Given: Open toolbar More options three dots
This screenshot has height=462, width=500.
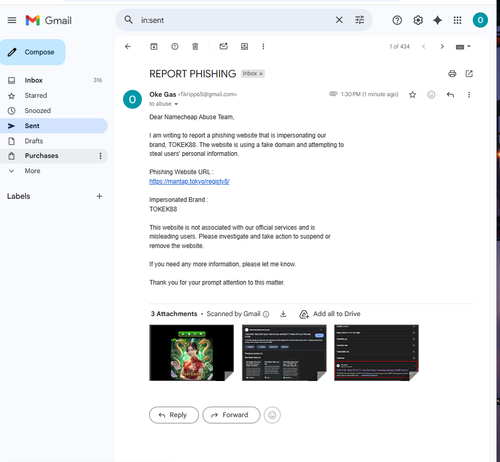Looking at the screenshot, I should point(263,46).
